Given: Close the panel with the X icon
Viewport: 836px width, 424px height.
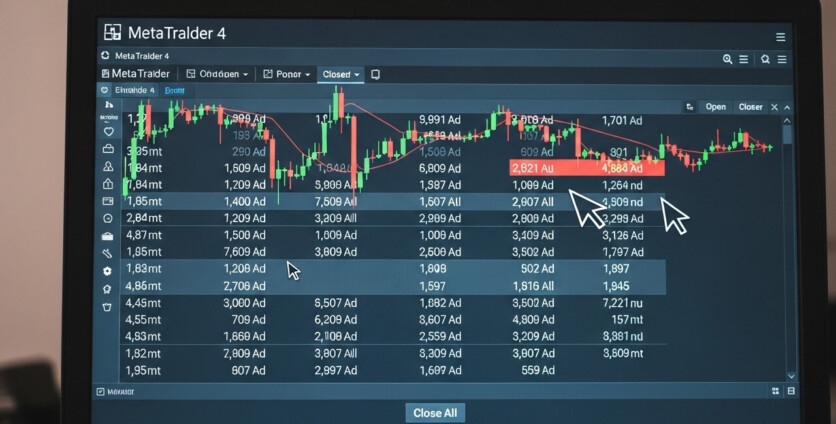Looking at the screenshot, I should coord(775,107).
